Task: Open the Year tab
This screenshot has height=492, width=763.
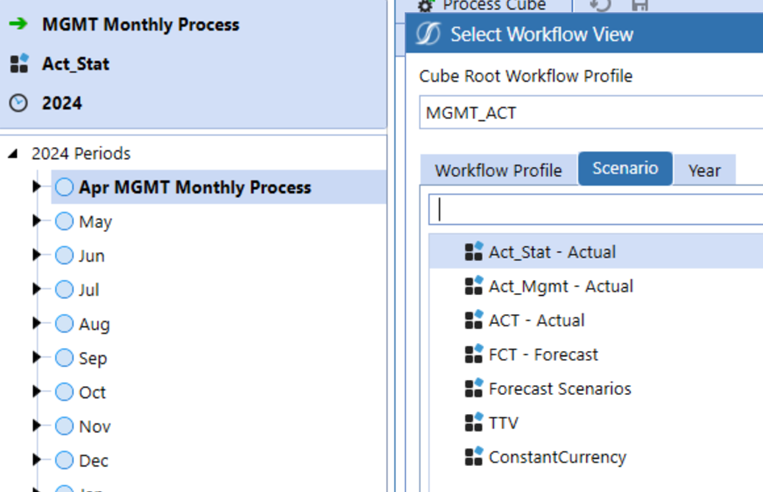Action: pos(704,170)
